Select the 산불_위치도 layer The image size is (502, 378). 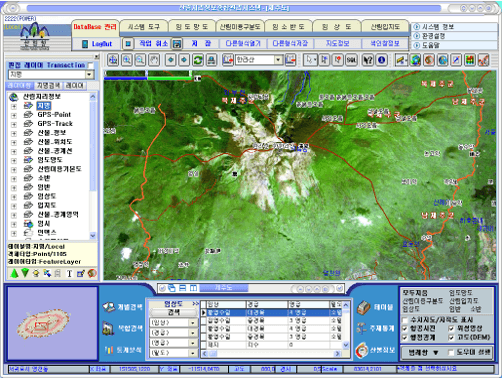55,142
